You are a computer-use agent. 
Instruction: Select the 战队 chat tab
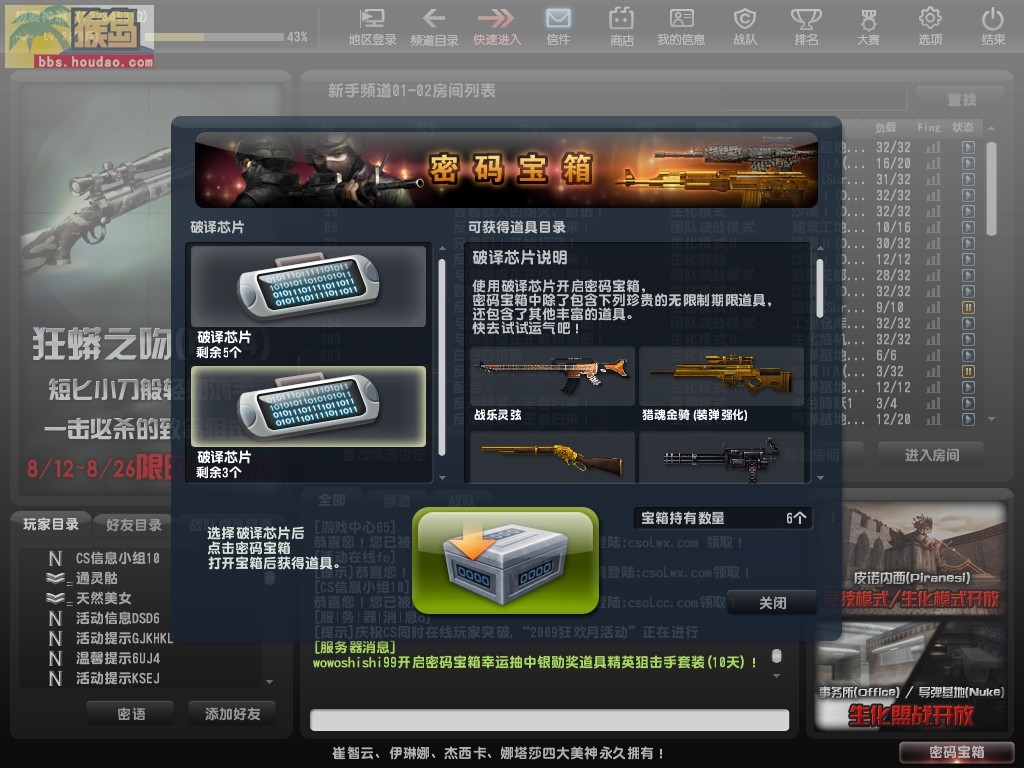462,500
